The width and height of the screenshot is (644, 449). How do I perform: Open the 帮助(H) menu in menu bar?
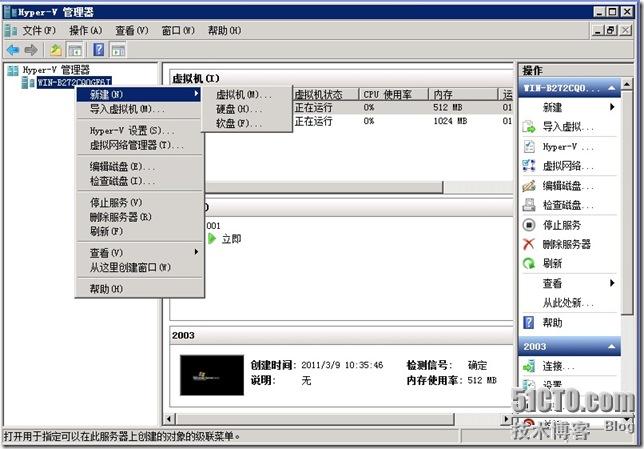224,30
